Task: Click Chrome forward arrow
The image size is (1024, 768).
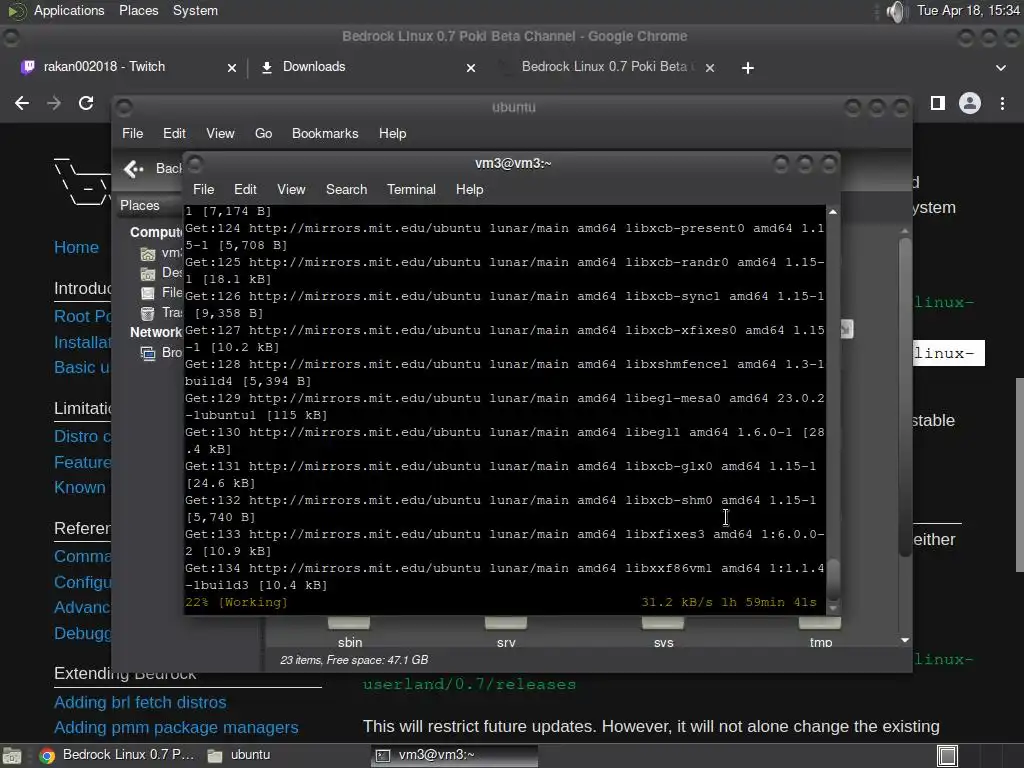Action: click(54, 103)
